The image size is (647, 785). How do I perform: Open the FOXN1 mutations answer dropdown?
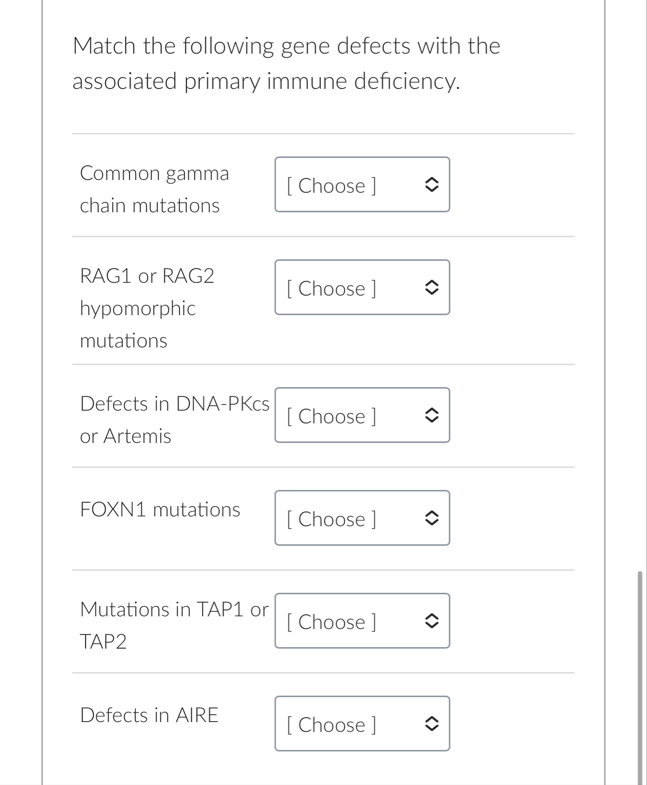coord(361,519)
